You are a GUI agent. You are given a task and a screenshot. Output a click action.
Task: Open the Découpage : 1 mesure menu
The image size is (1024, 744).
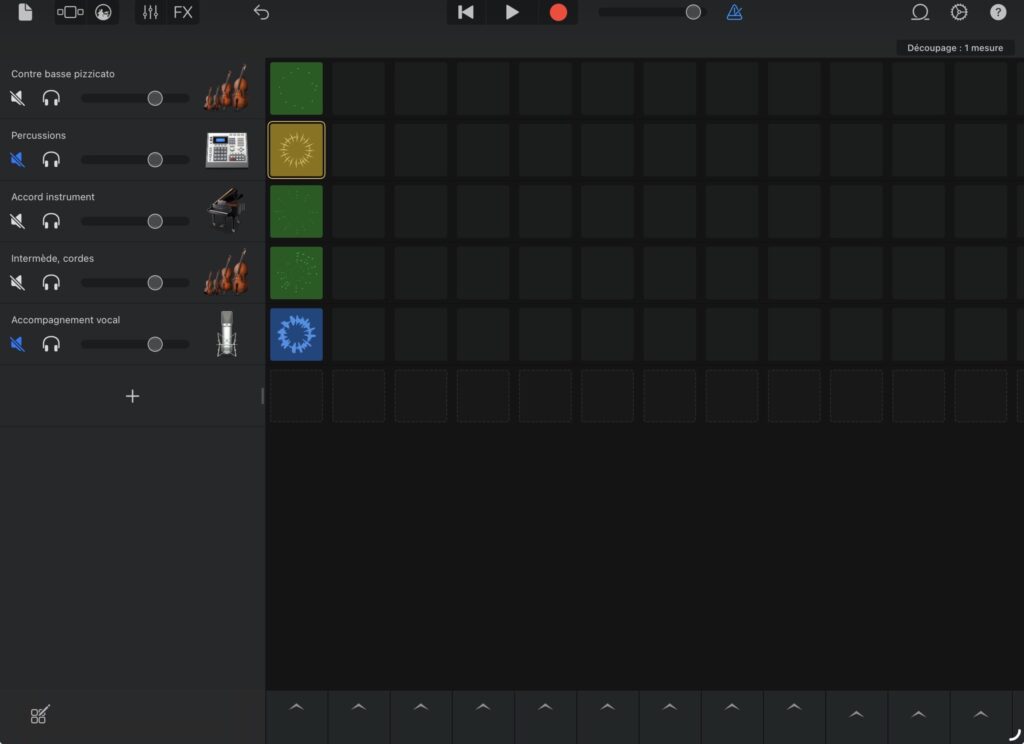(x=955, y=48)
